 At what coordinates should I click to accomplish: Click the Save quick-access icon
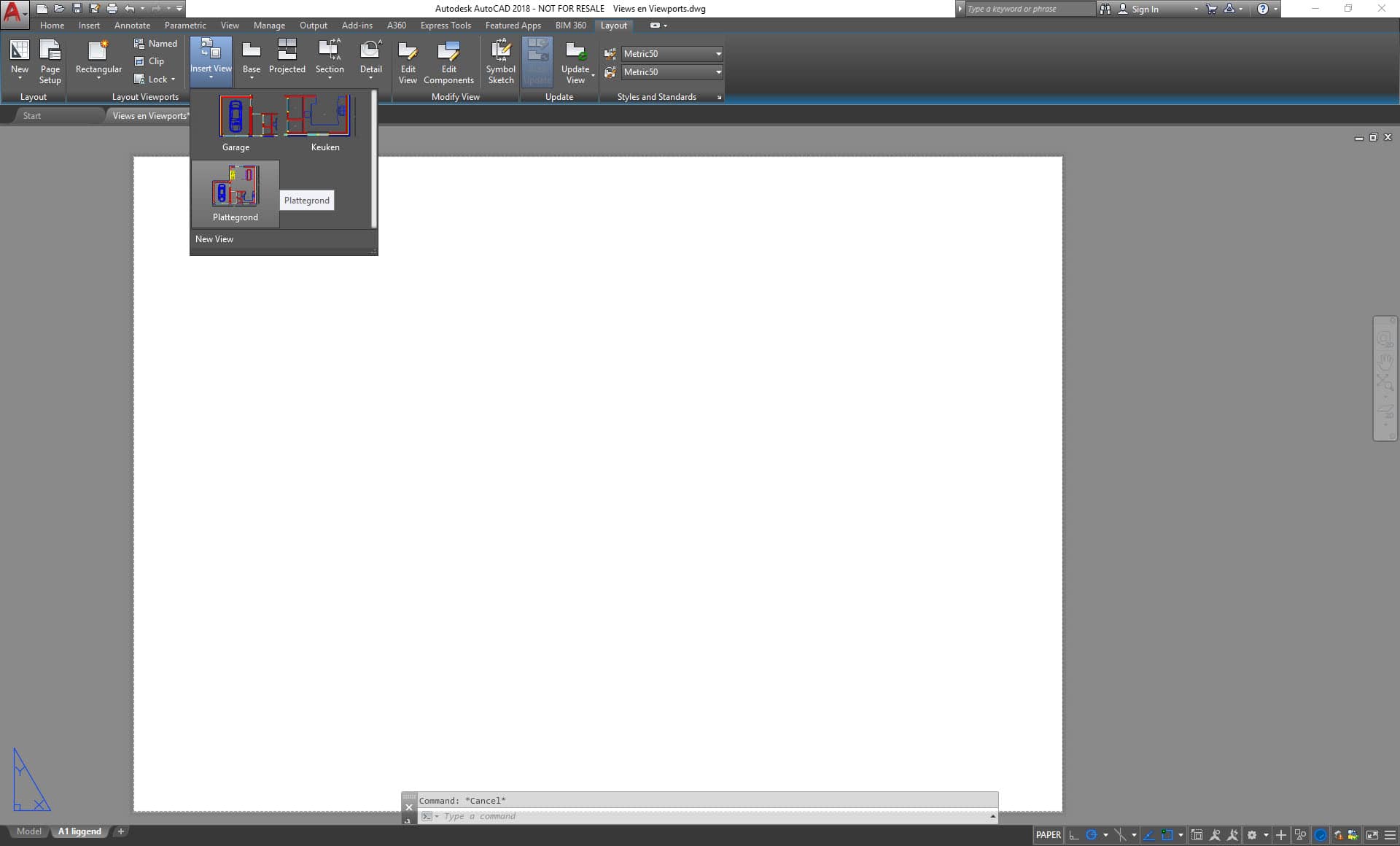click(77, 9)
